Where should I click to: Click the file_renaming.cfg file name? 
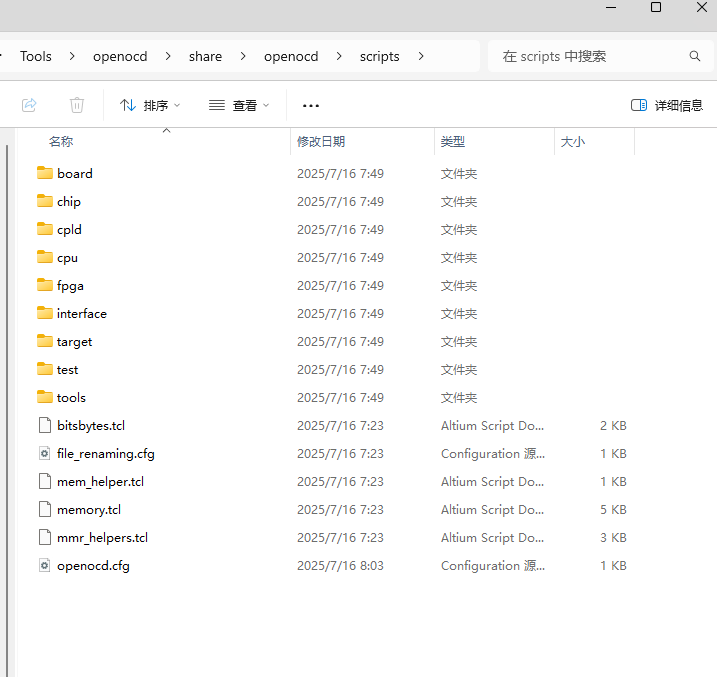106,454
